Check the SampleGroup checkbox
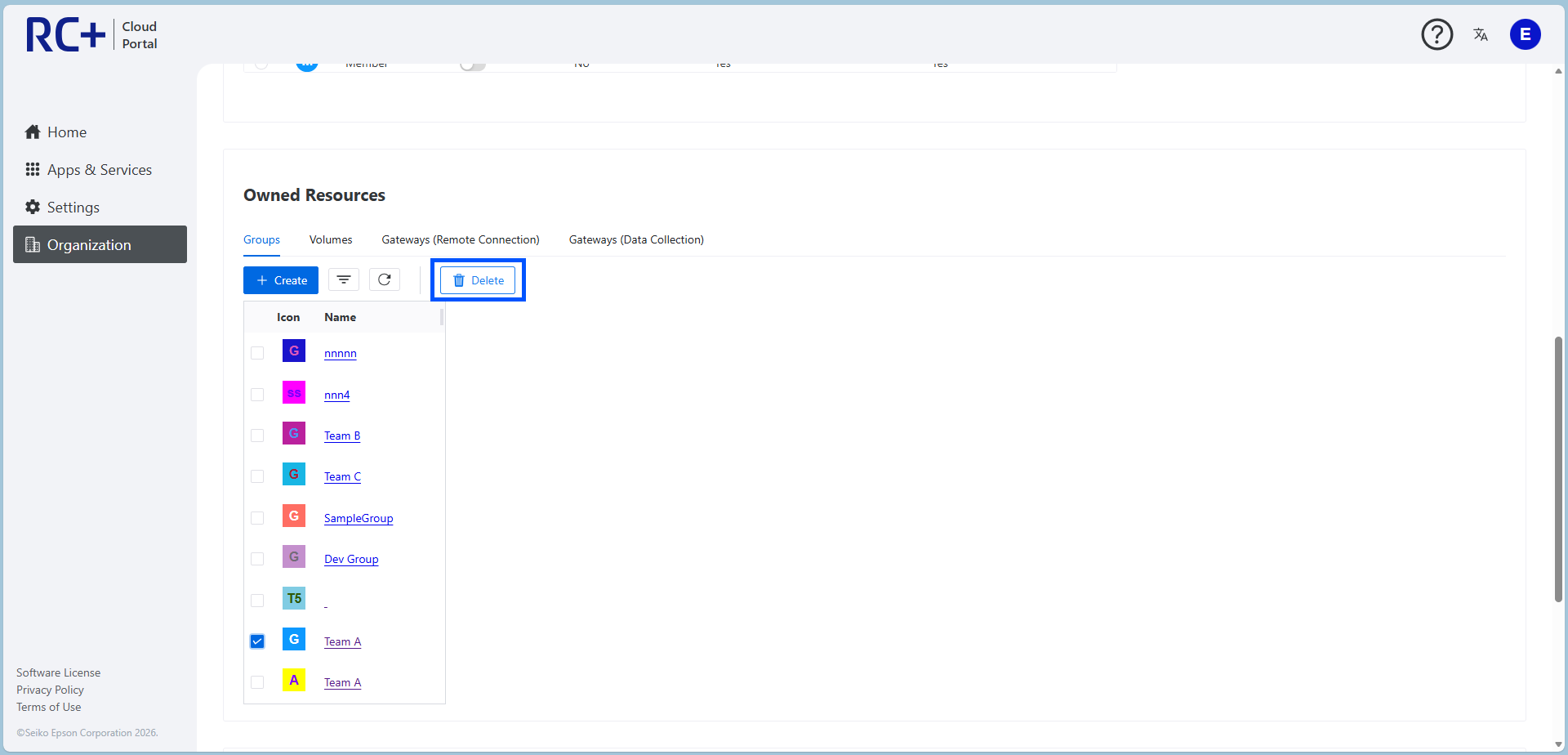The height and width of the screenshot is (755, 1568). [257, 518]
